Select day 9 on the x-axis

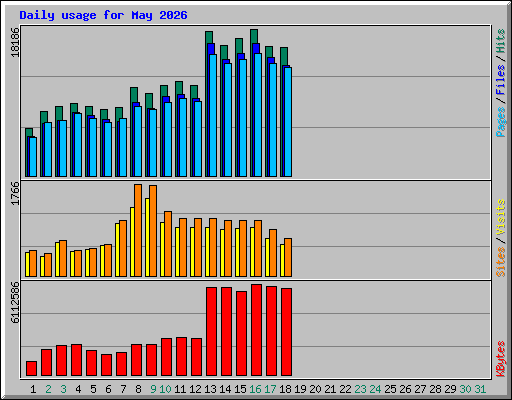pos(153,389)
